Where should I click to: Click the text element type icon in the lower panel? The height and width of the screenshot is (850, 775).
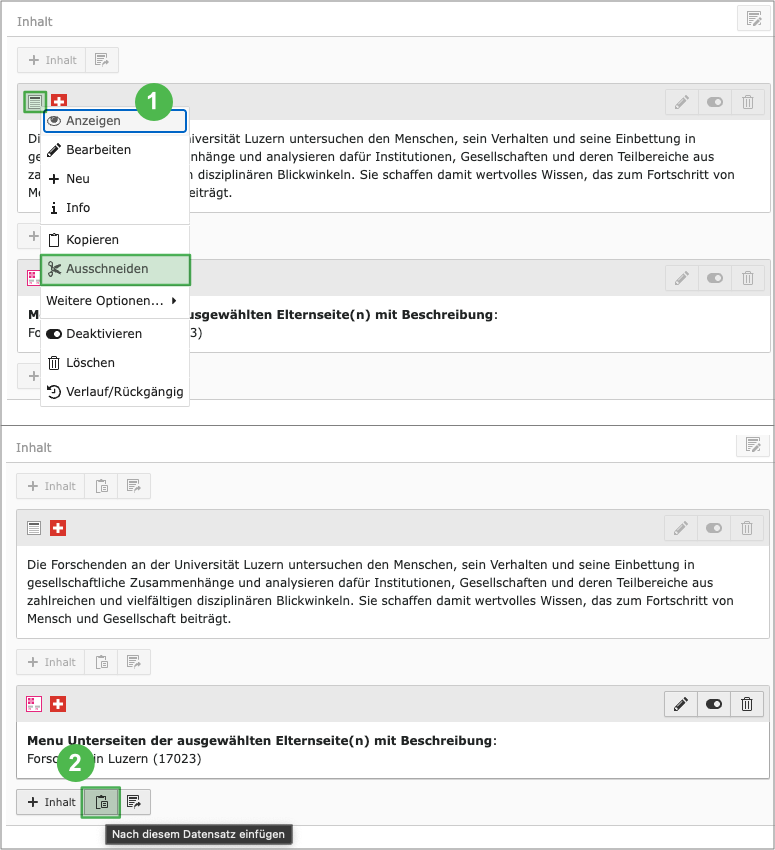(34, 528)
